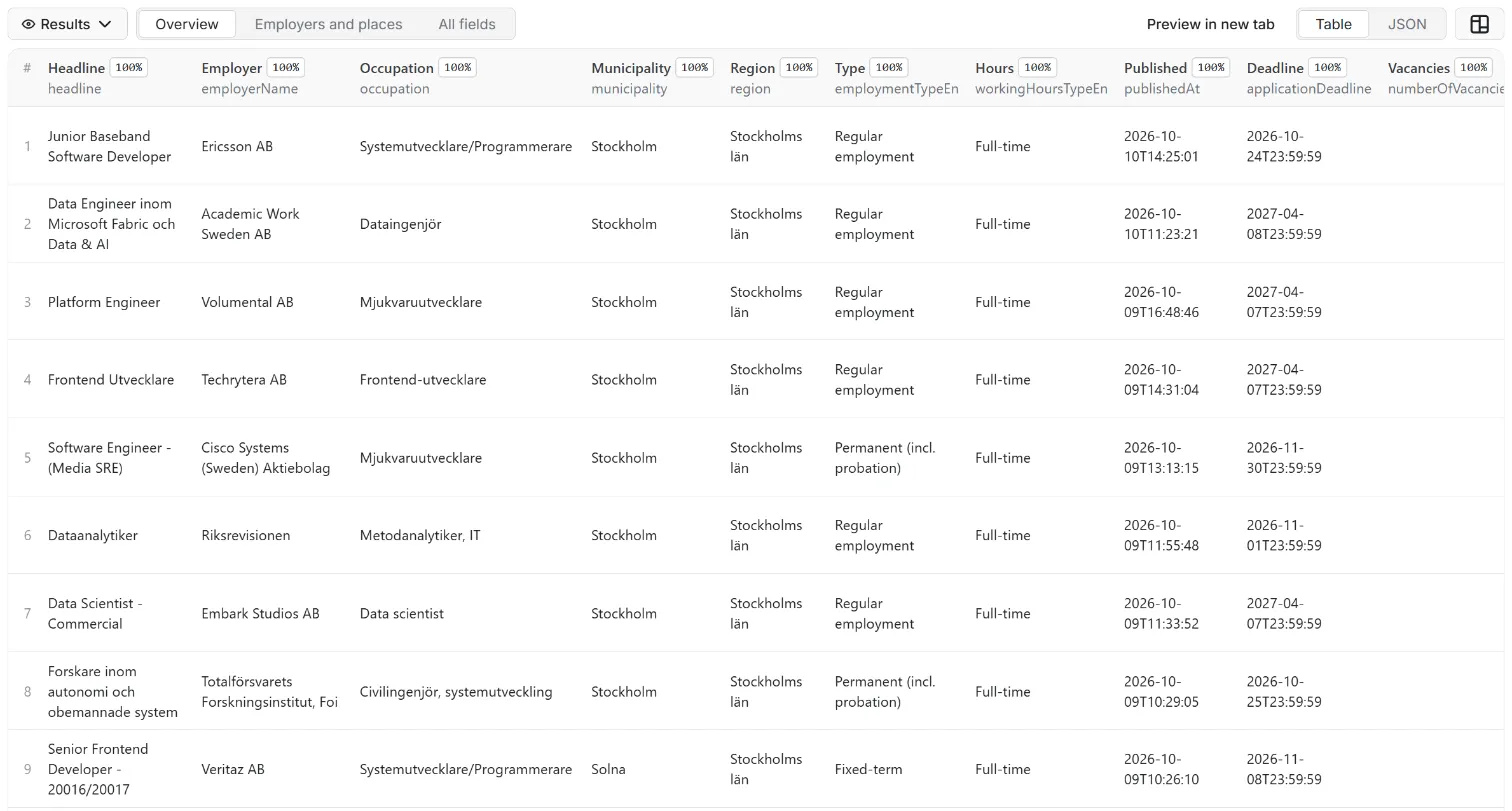Click the Municipality column header
The image size is (1512, 811).
pyautogui.click(x=631, y=68)
